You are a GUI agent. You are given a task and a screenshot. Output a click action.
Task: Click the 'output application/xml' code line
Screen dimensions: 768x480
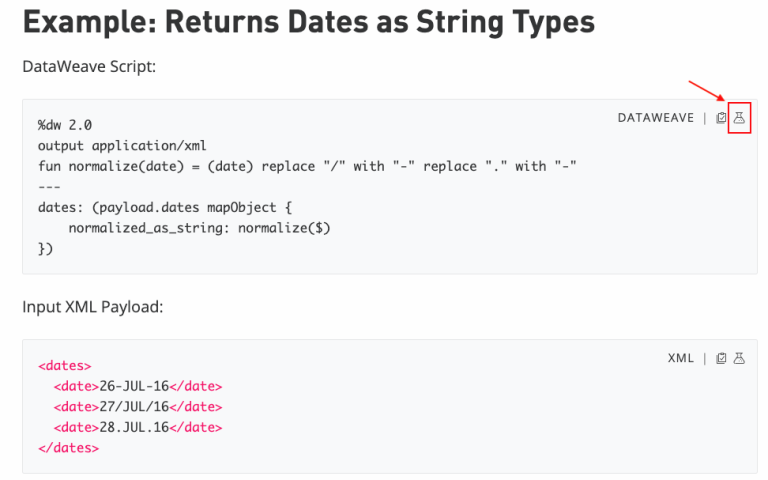click(122, 145)
